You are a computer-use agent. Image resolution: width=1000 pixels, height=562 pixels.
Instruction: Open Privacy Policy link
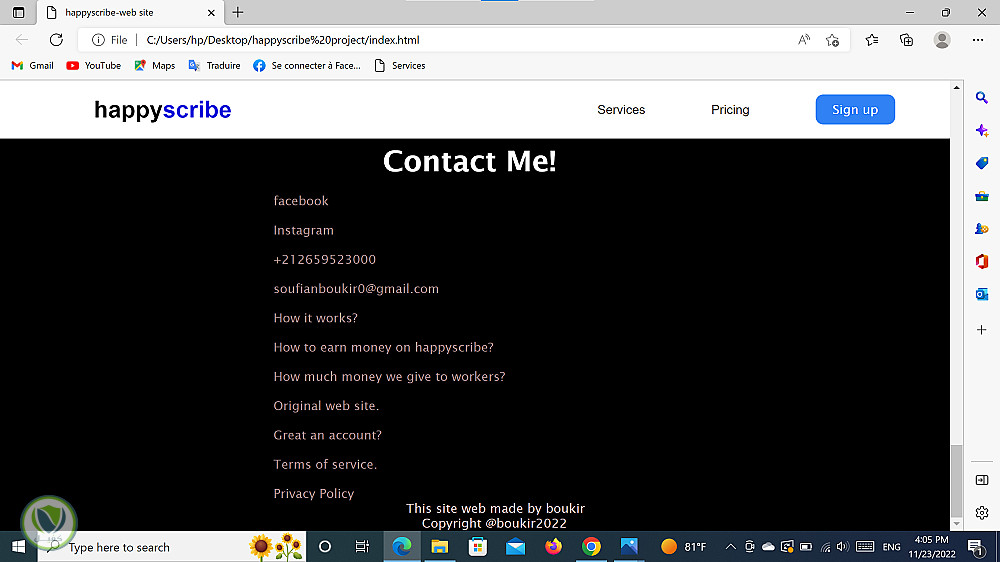click(314, 494)
